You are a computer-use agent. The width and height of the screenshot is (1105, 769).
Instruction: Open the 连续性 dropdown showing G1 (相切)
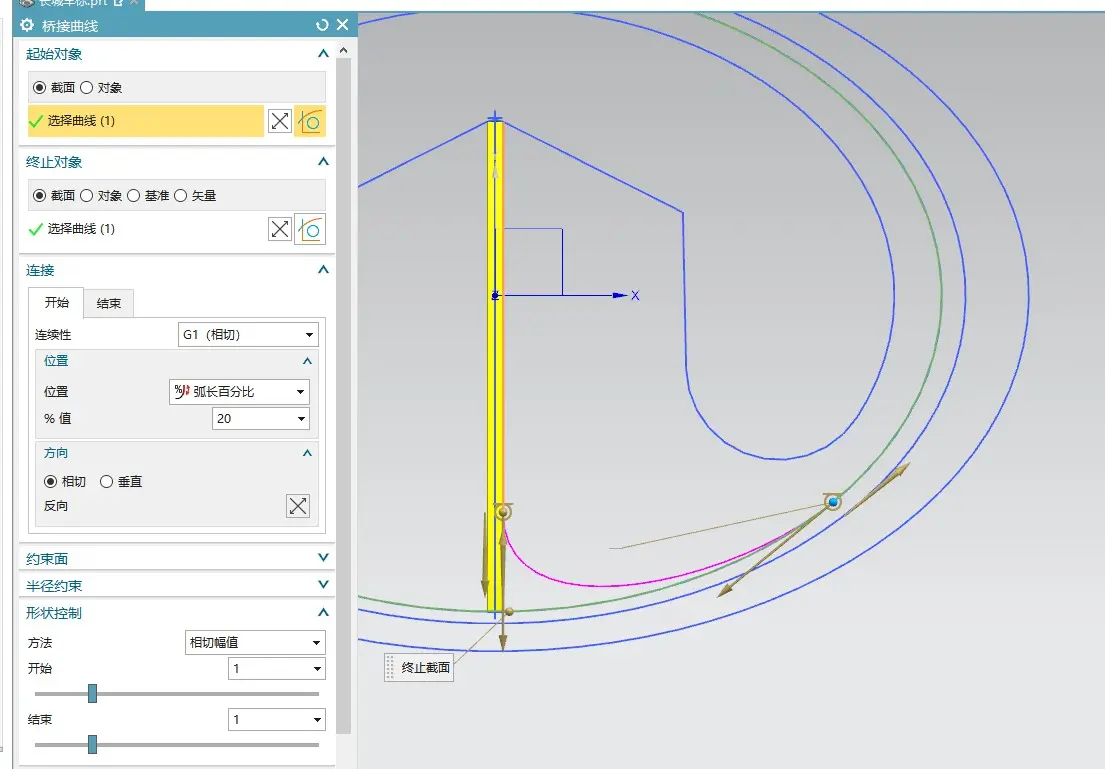pyautogui.click(x=248, y=335)
